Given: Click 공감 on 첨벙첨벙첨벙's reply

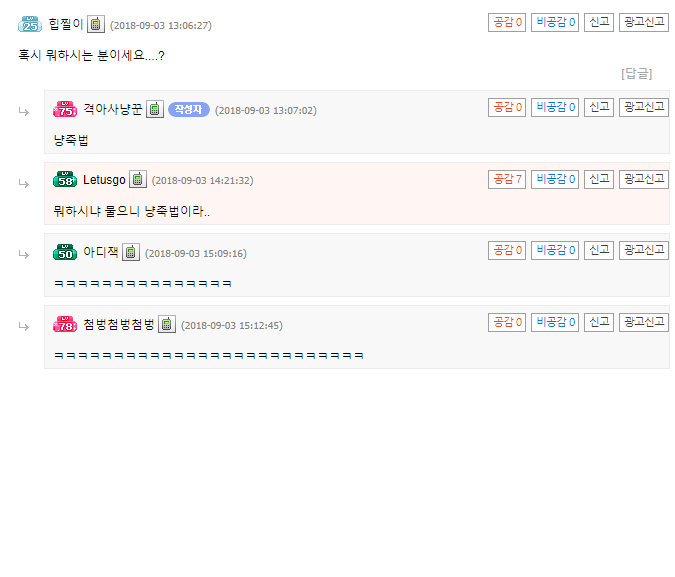Looking at the screenshot, I should tap(507, 323).
